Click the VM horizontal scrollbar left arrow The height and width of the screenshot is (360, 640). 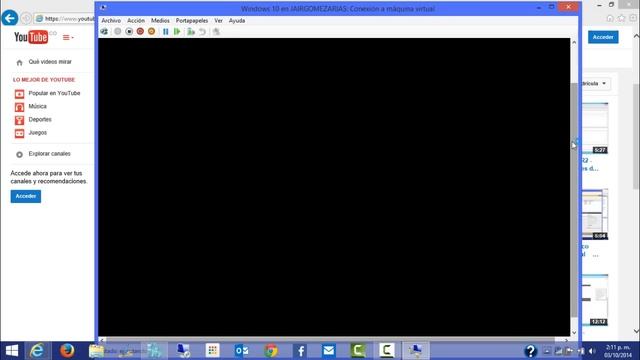102,340
